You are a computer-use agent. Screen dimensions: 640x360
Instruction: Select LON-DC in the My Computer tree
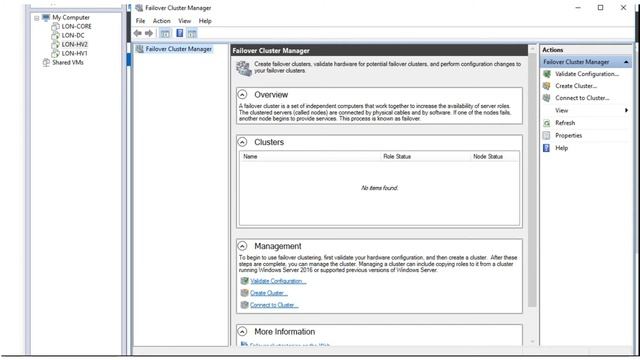click(x=73, y=36)
